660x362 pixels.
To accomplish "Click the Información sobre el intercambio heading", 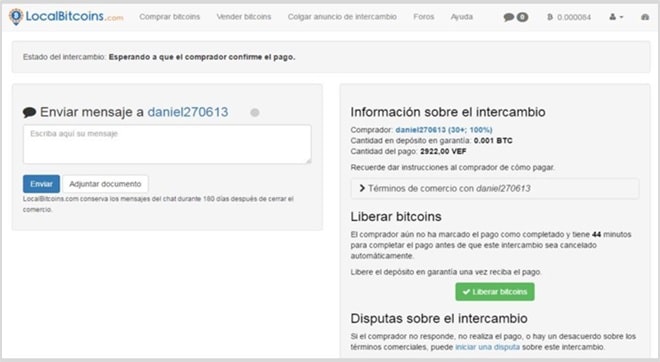I will (448, 112).
